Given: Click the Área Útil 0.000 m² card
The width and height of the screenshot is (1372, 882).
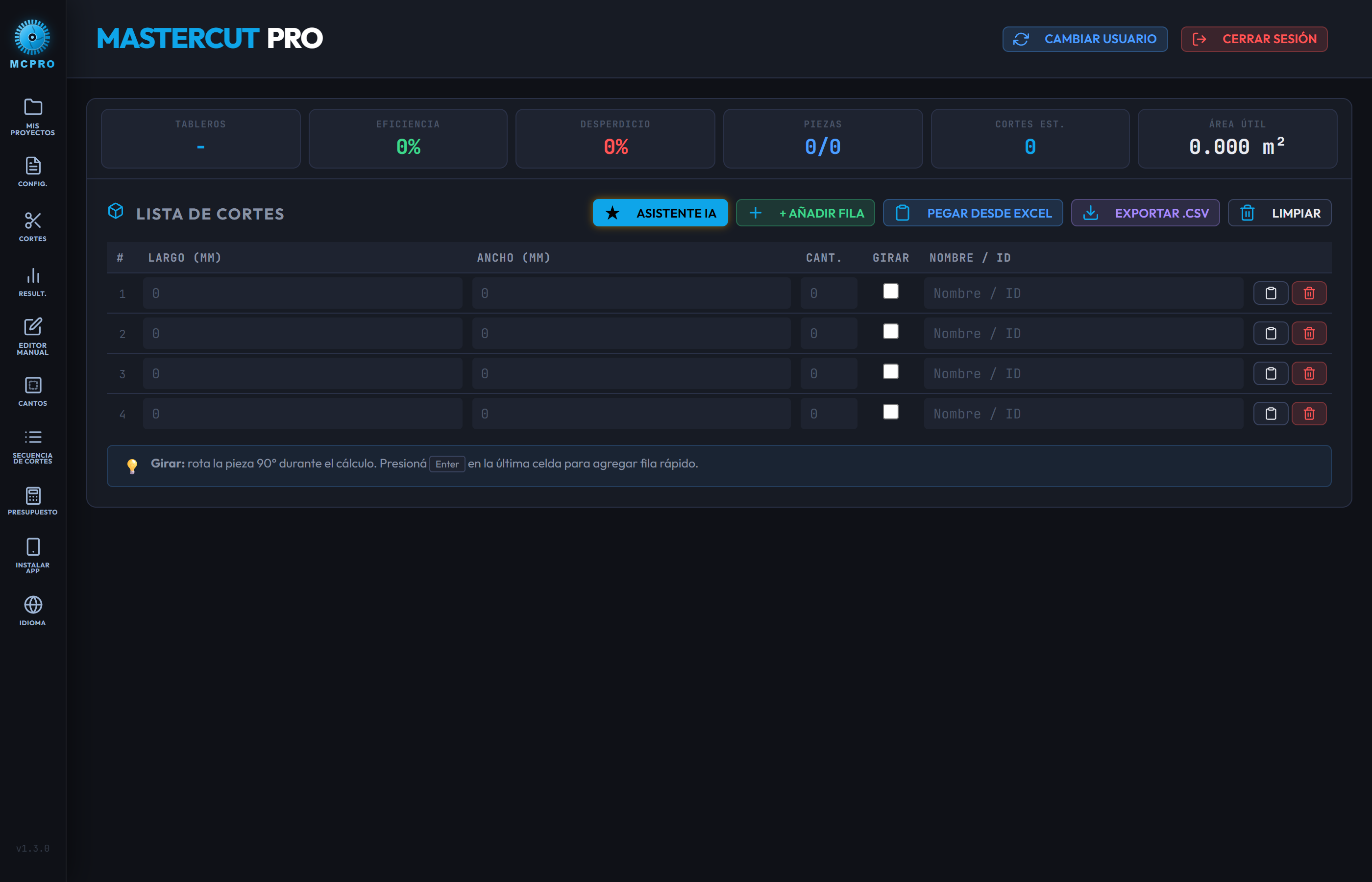Looking at the screenshot, I should tap(1237, 139).
